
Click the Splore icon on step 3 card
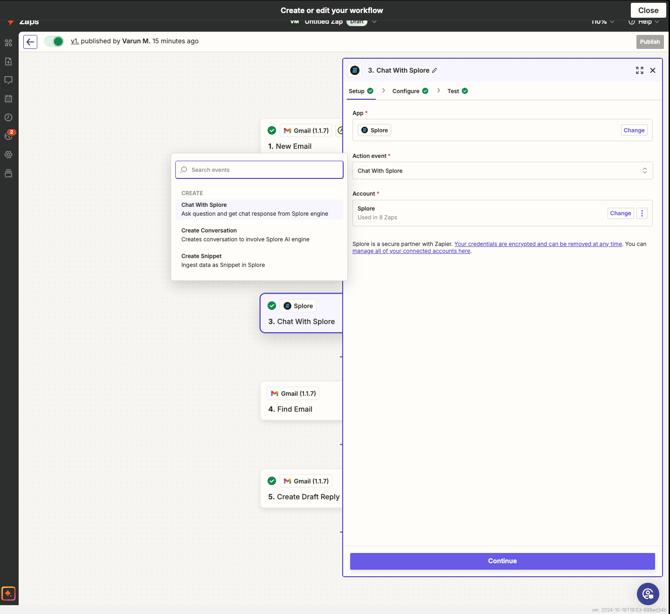point(287,306)
